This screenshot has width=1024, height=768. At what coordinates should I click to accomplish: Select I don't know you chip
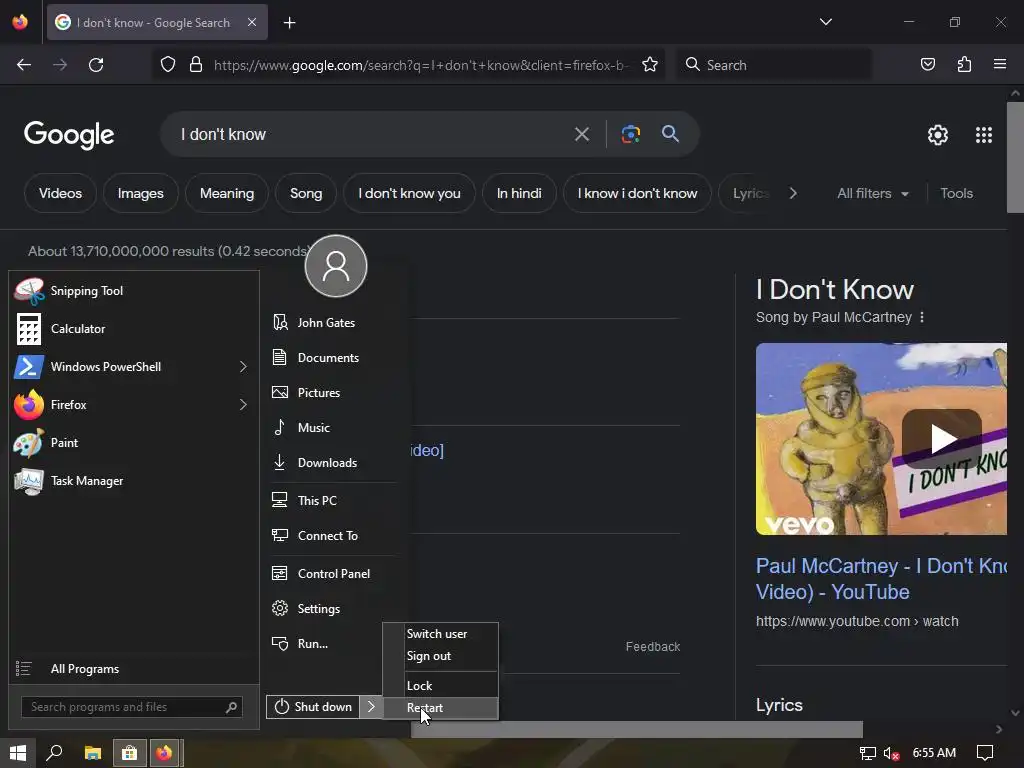click(409, 193)
